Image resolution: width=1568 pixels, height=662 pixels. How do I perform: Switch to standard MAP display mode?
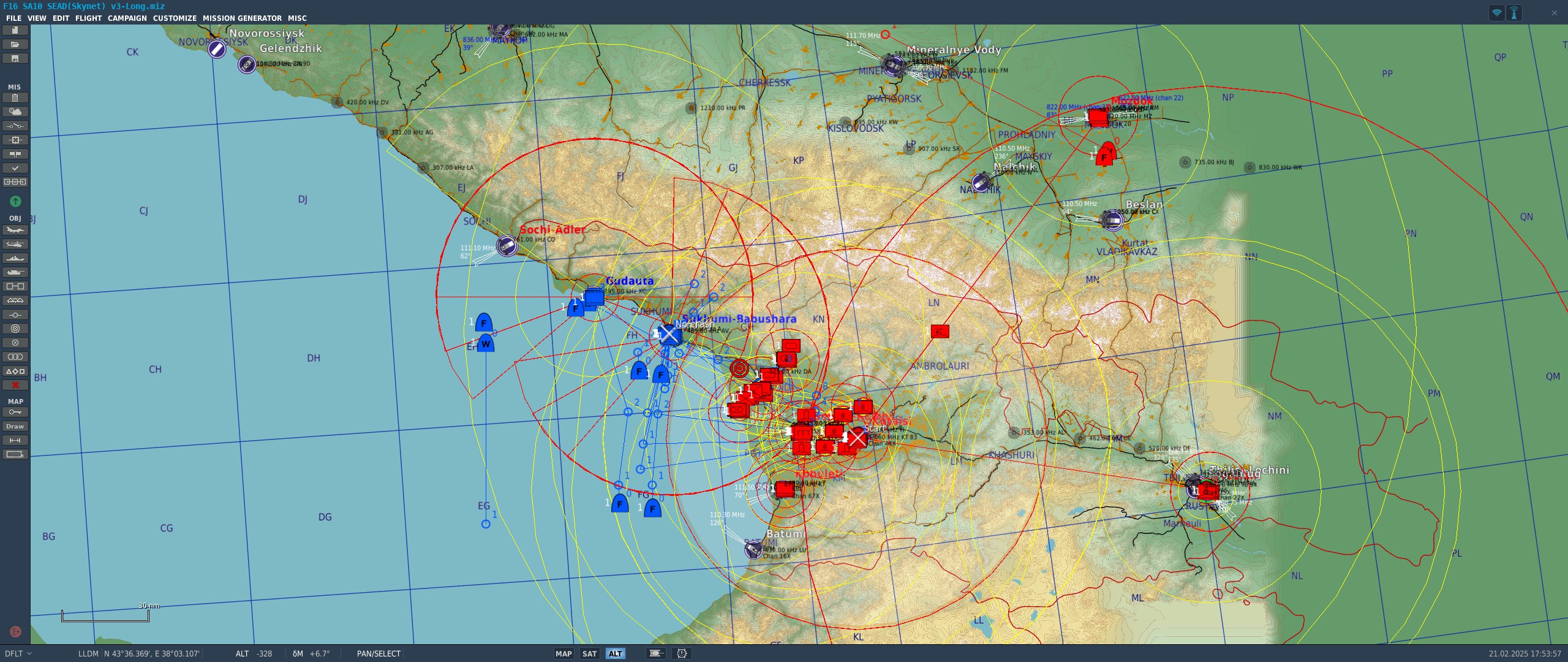[563, 653]
